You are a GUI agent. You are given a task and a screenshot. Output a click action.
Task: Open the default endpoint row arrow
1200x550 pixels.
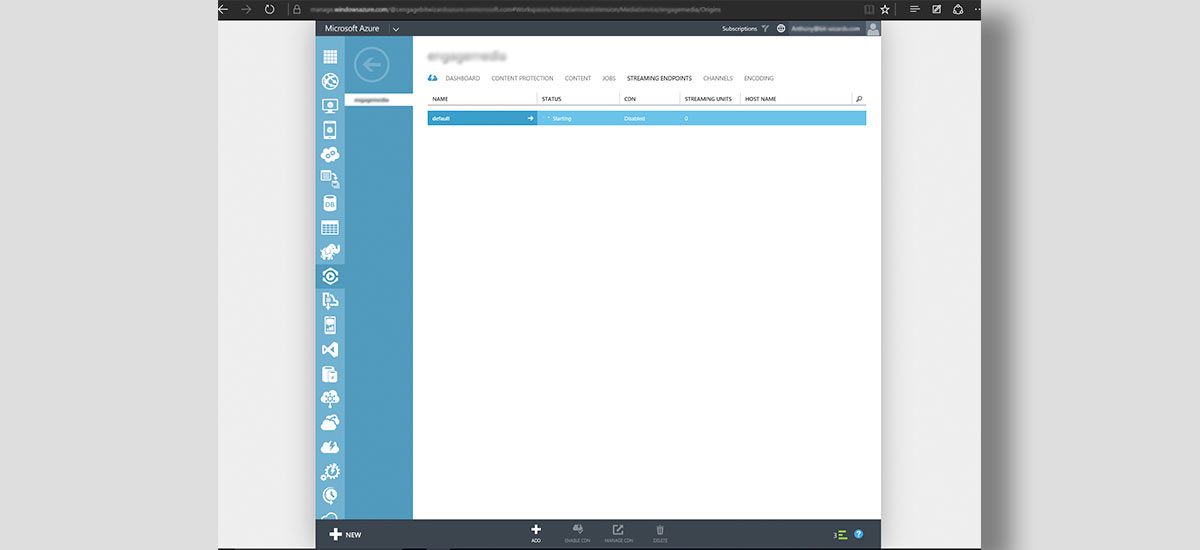point(531,118)
